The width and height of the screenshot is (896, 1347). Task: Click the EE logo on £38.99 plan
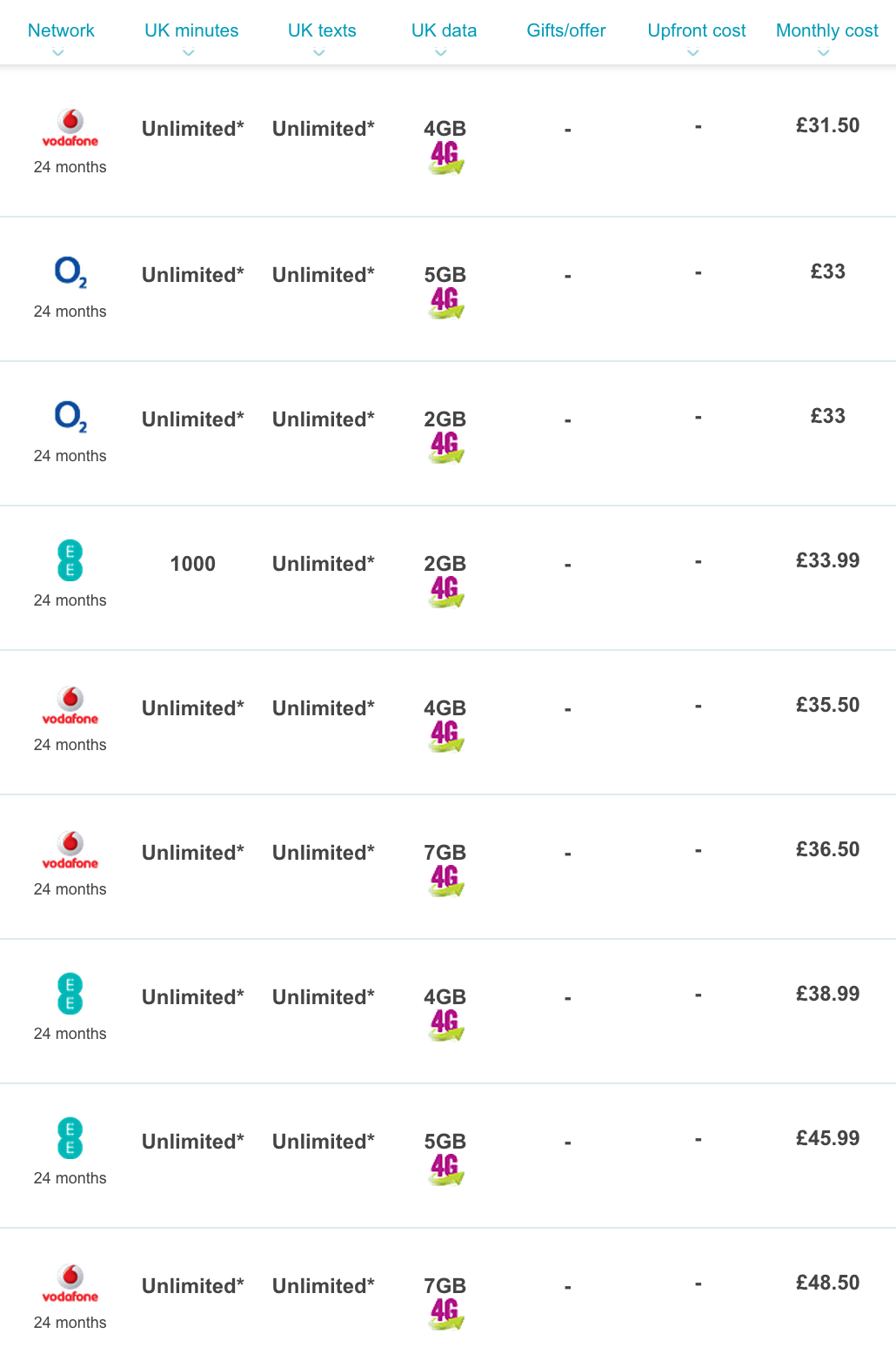70,994
